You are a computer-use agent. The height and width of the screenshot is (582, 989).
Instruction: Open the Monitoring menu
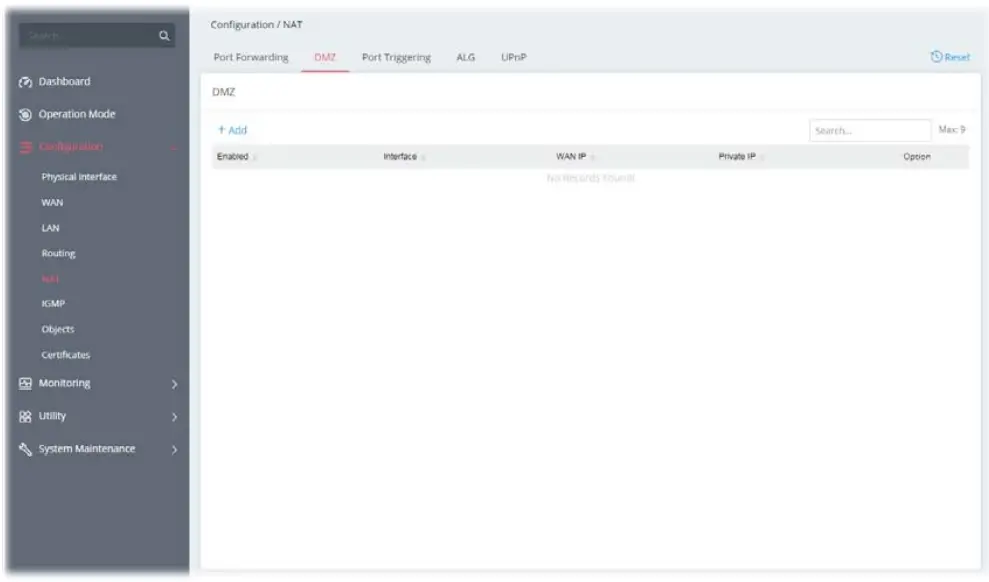pos(64,383)
